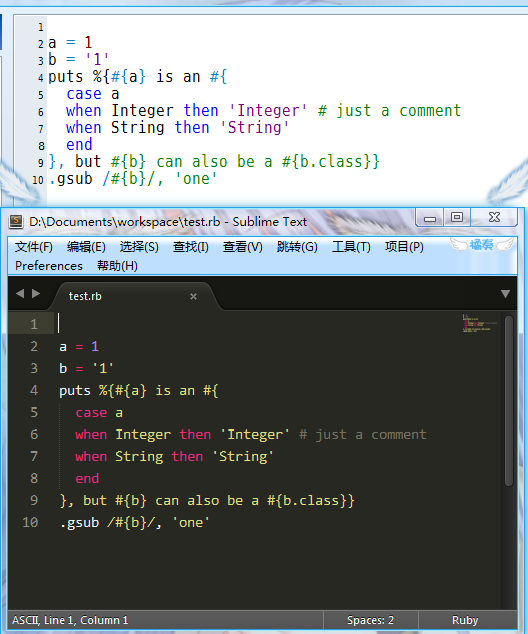Click 'case' keyword in Sublime editor
The height and width of the screenshot is (634, 528).
(91, 413)
